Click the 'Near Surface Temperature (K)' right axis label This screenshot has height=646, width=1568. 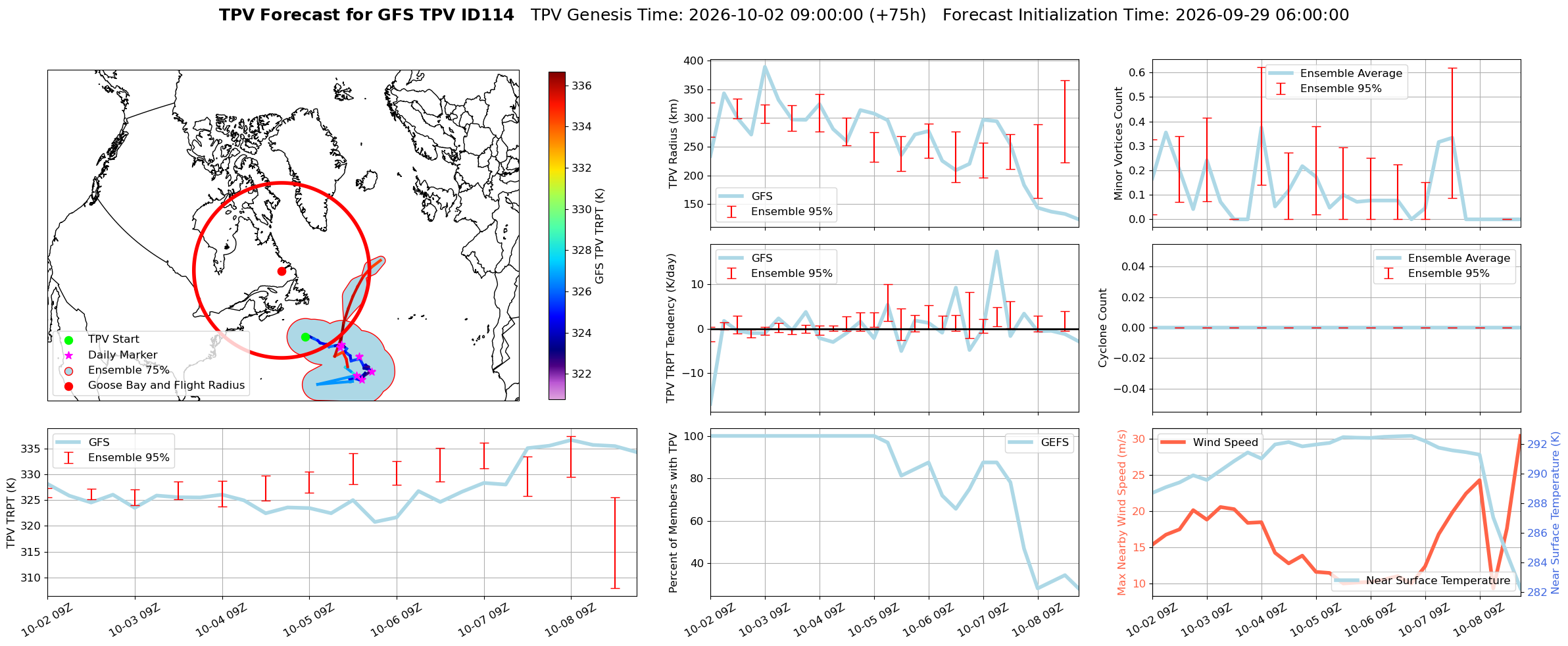1555,513
